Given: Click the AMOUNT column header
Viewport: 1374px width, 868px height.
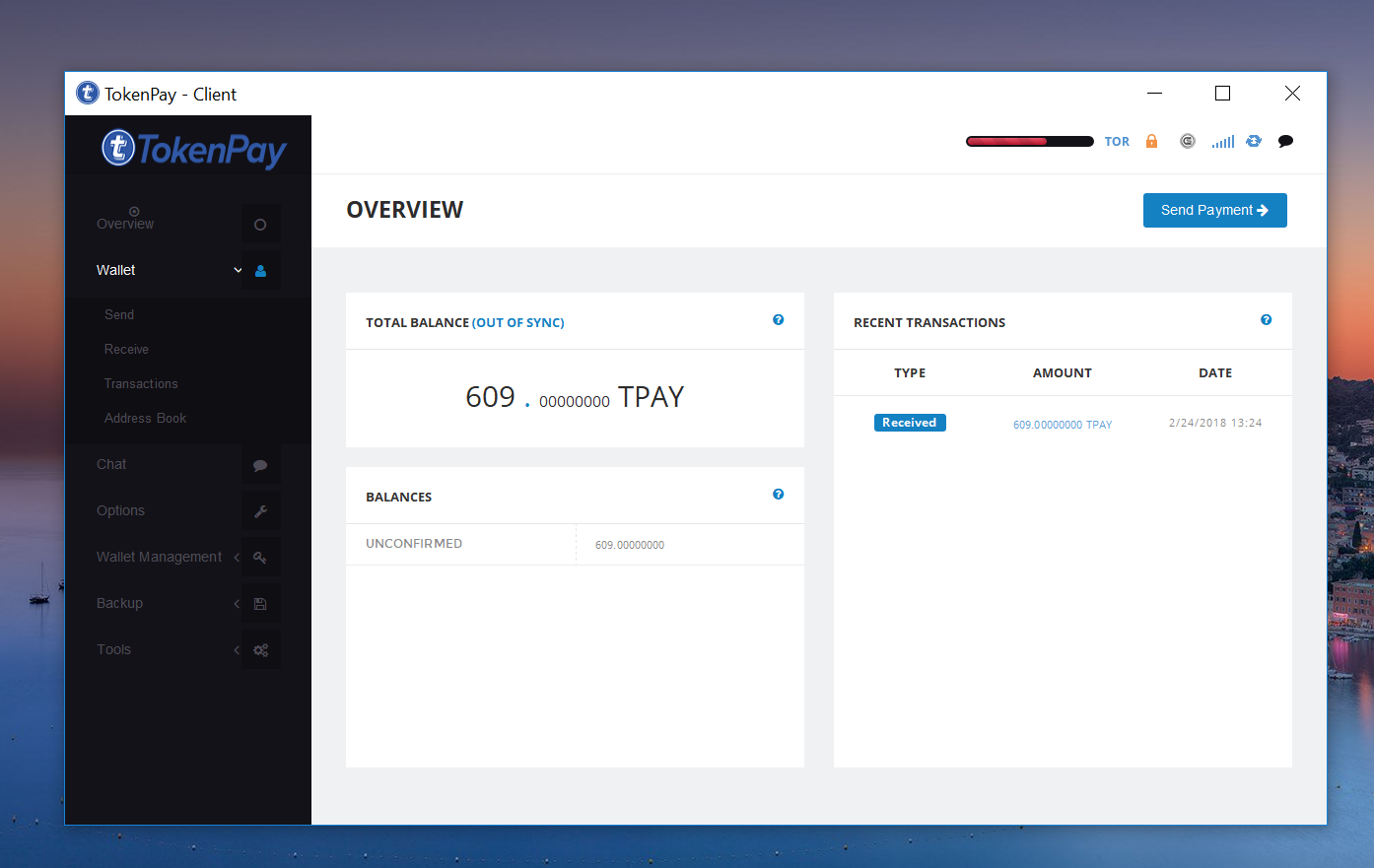Looking at the screenshot, I should point(1063,372).
